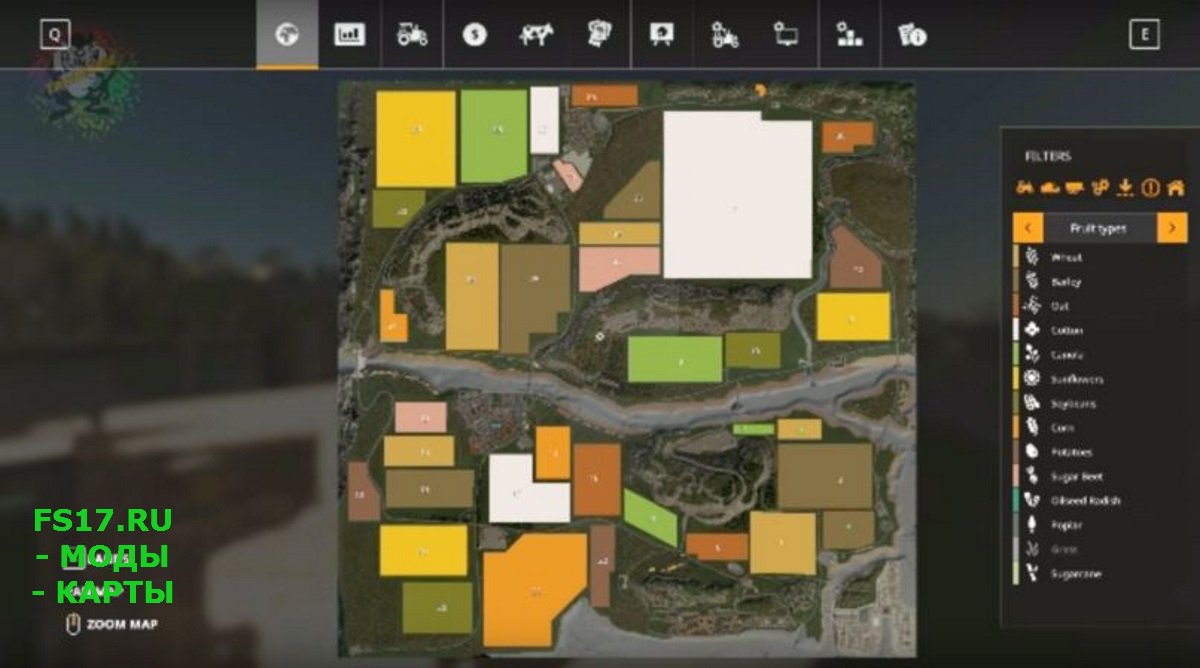
Task: Click the Zoom Map mouse hint
Action: 112,625
